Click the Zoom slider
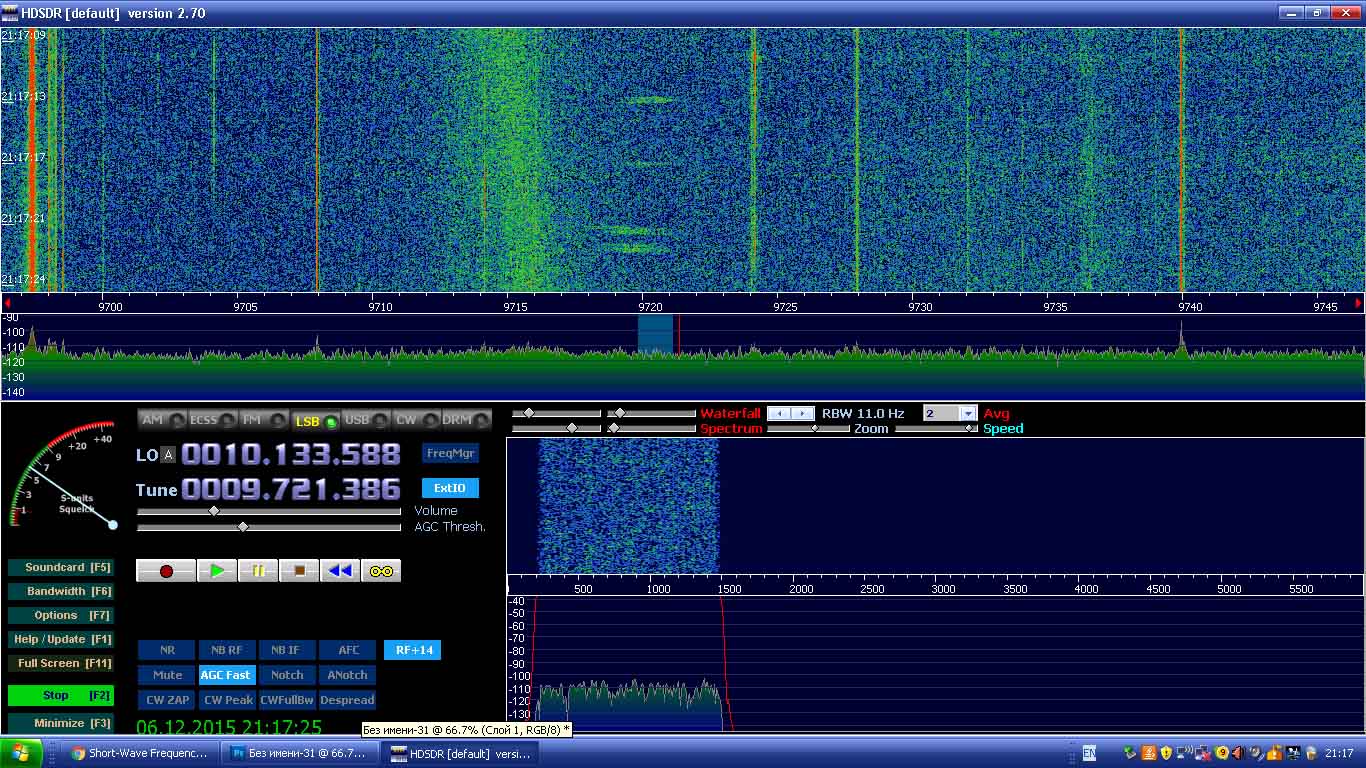The height and width of the screenshot is (768, 1366). tap(807, 428)
